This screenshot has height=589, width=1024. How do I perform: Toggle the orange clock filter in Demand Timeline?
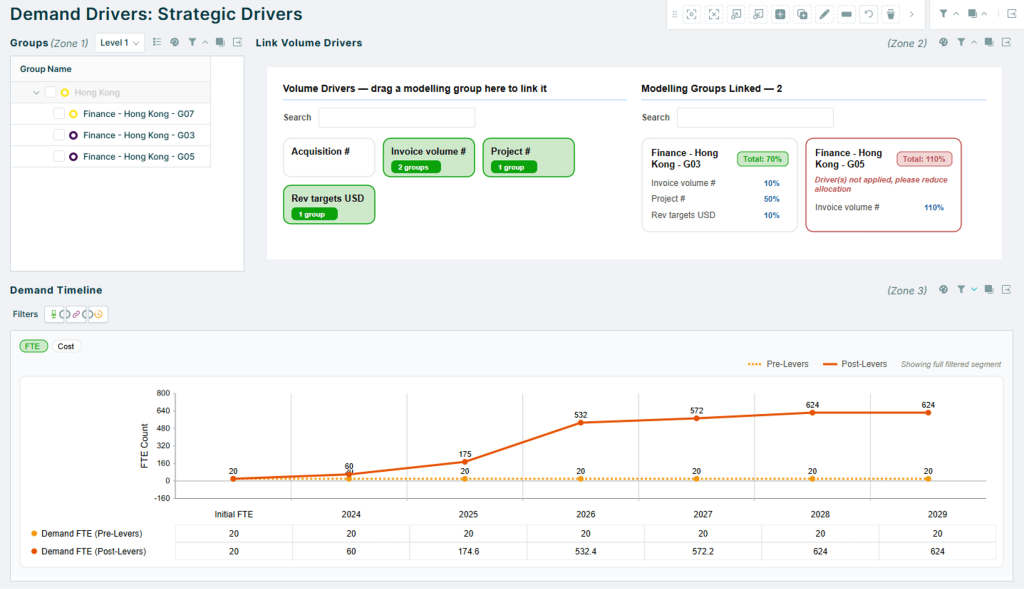click(96, 314)
